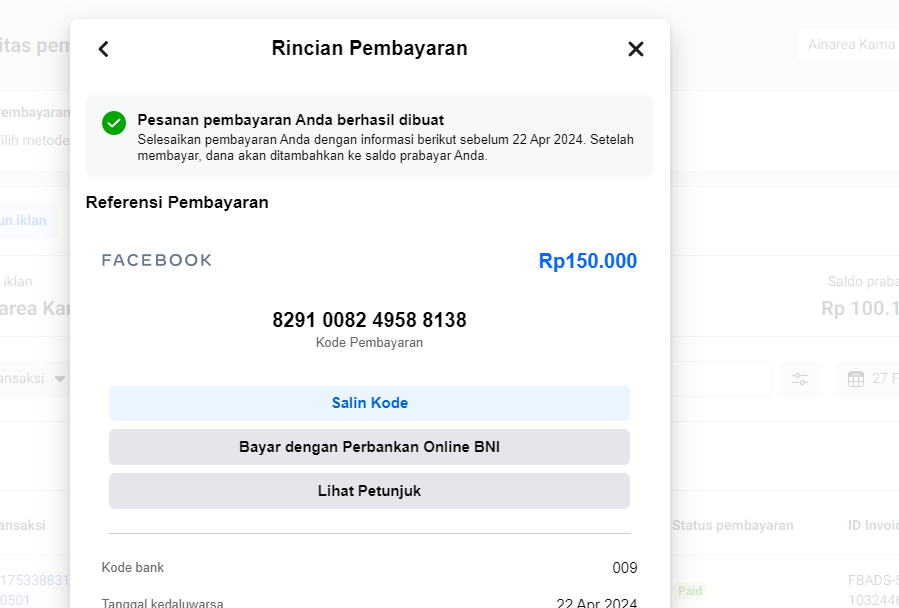Click the green success checkmark icon
The image size is (899, 608).
[114, 123]
